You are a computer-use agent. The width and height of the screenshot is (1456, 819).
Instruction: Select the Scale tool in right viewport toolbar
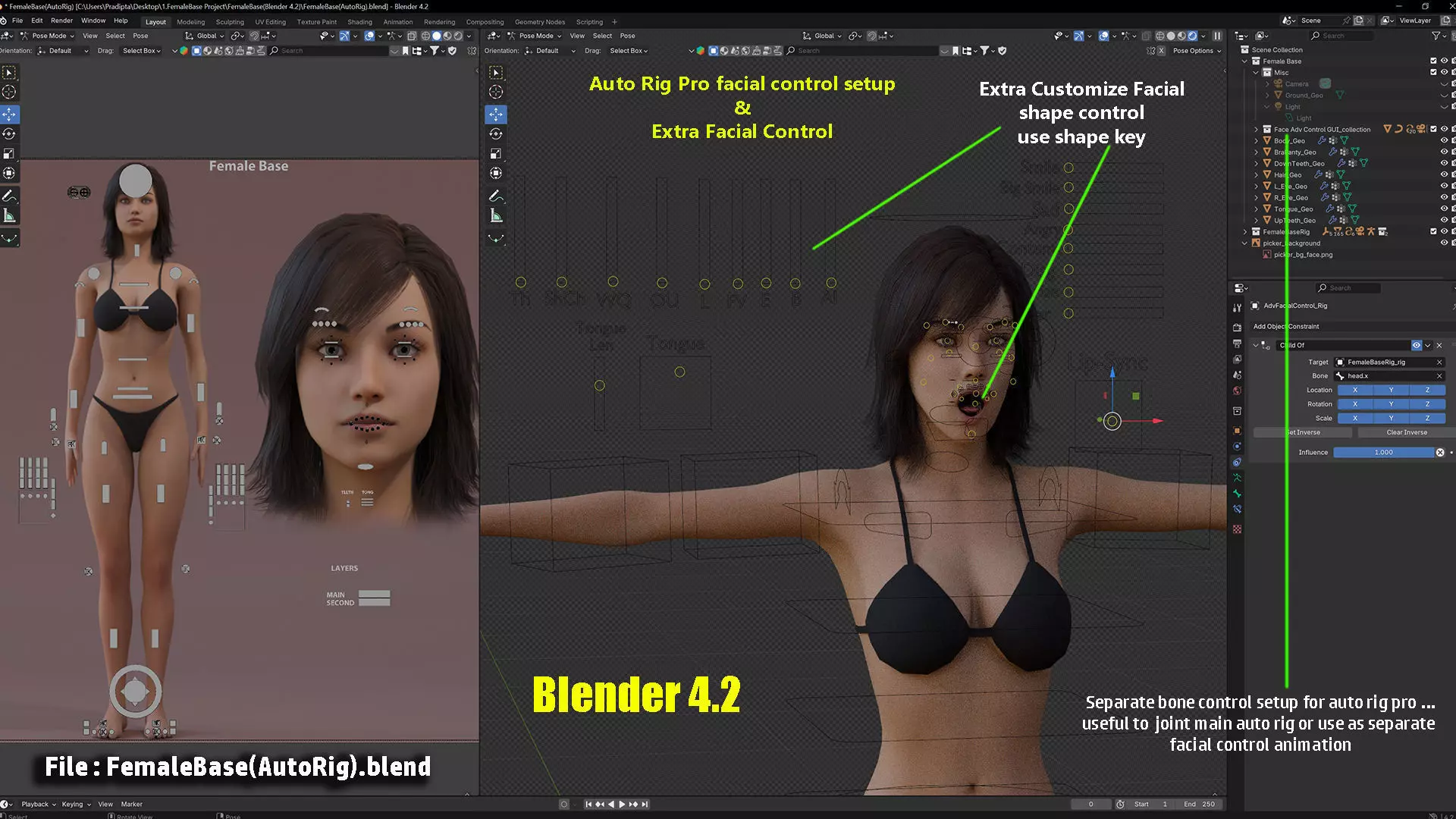coord(495,153)
